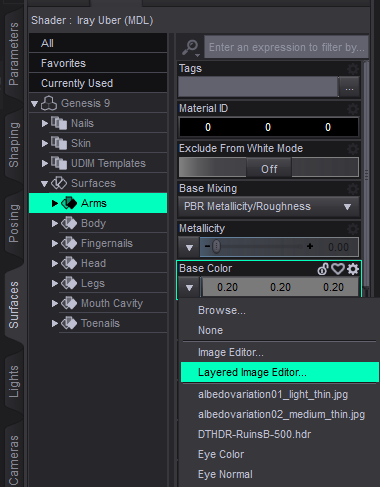Click the Material ID color field
The image size is (380, 487).
coord(269,127)
